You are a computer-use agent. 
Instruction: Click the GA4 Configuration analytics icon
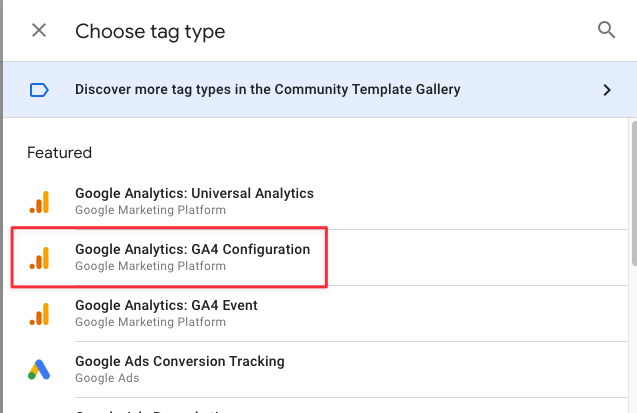coord(39,258)
